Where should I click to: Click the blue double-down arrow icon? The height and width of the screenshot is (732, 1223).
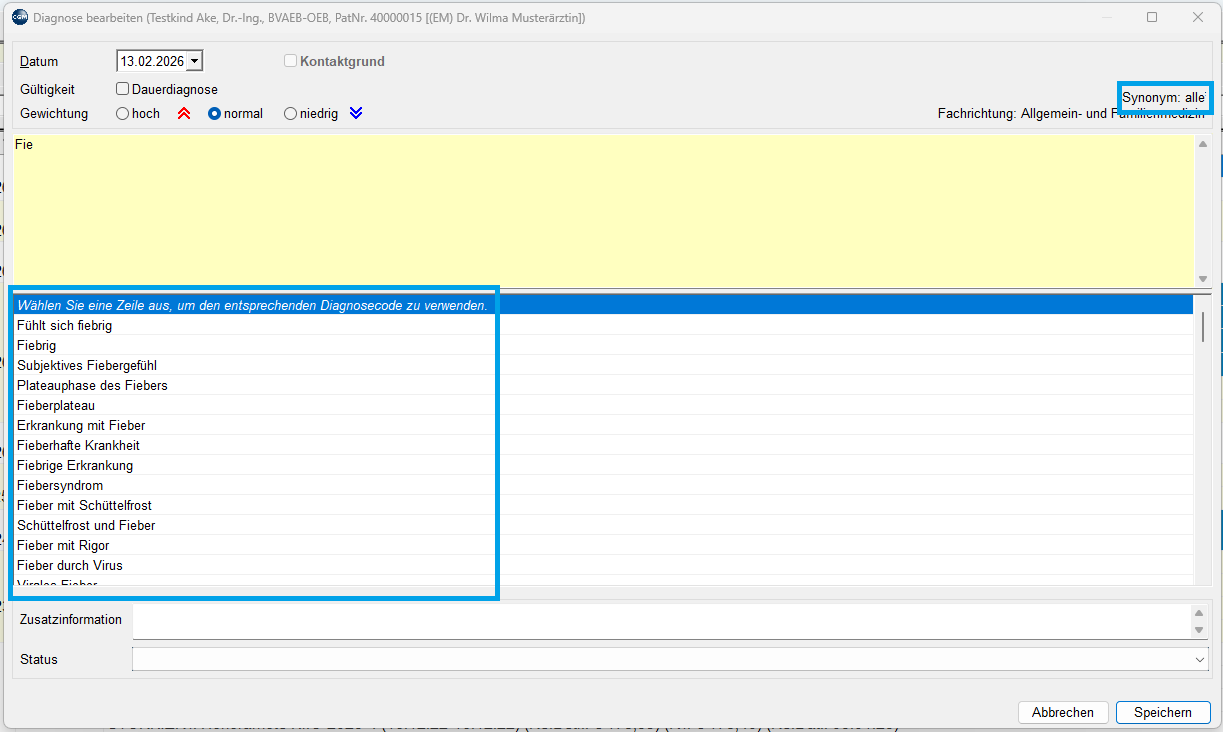pyautogui.click(x=356, y=114)
